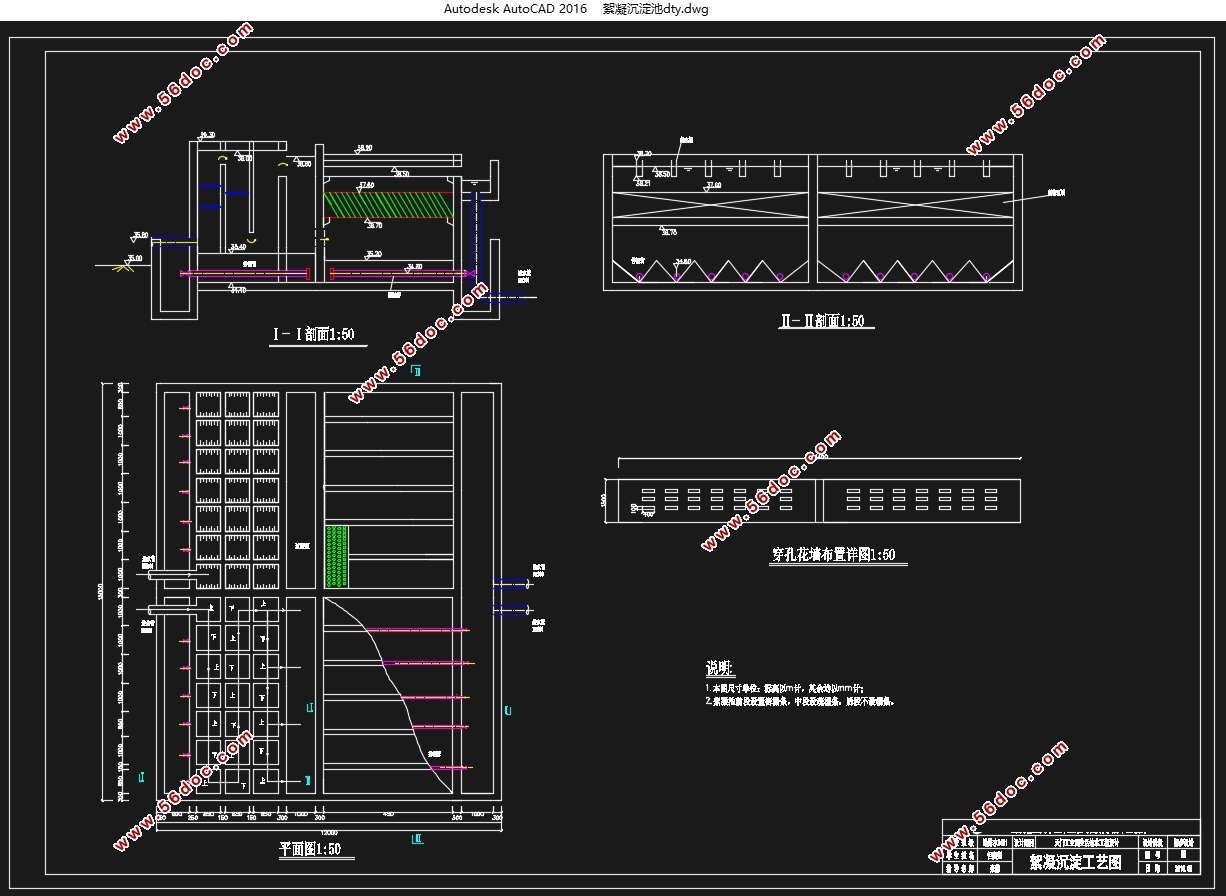Select the '穿孔花墙布置详图1:50' detail label
1226x896 pixels.
tap(833, 554)
